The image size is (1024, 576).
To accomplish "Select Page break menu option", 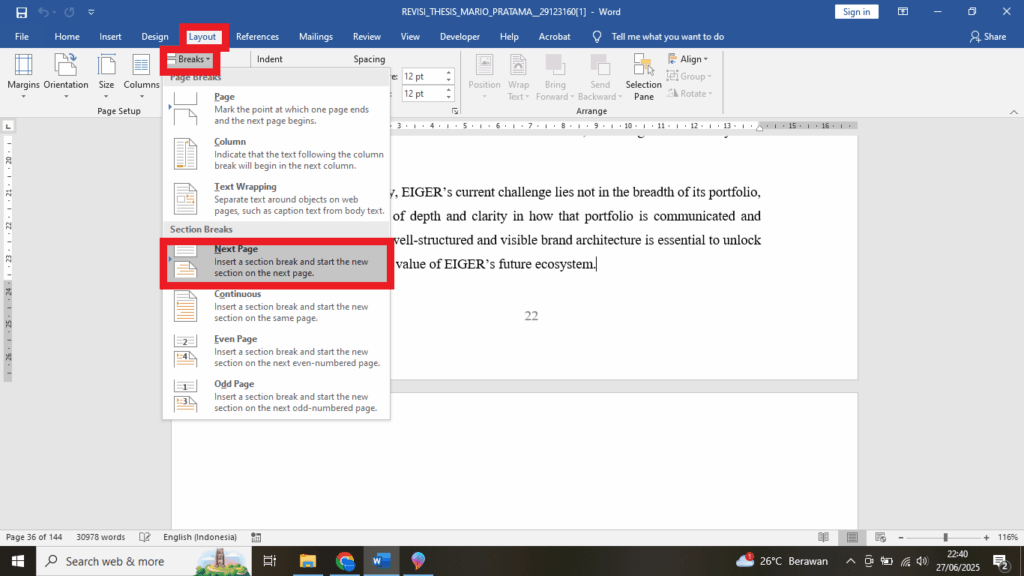I will 277,108.
